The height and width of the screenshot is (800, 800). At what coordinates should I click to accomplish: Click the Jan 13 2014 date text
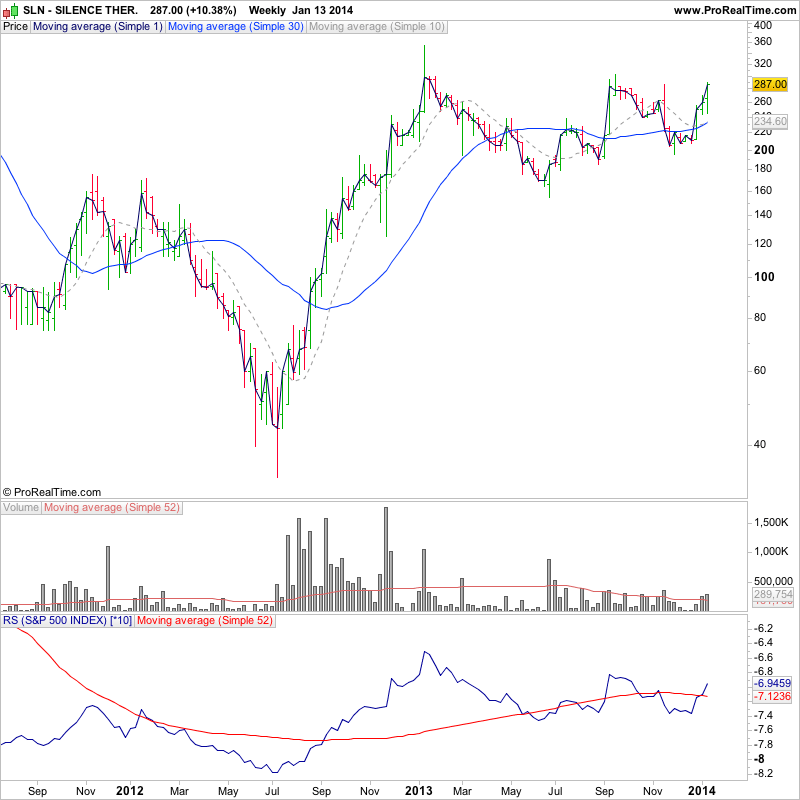(322, 10)
